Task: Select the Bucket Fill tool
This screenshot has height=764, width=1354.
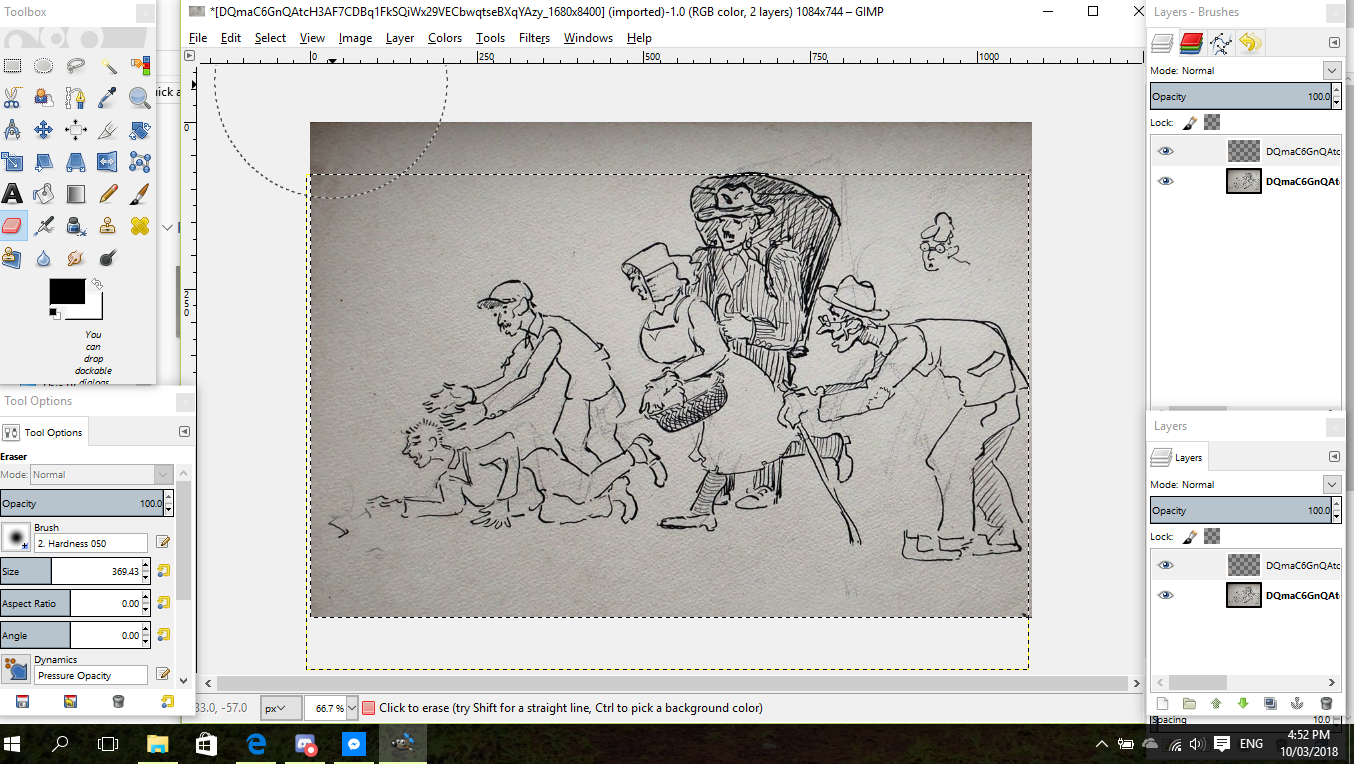Action: (44, 194)
